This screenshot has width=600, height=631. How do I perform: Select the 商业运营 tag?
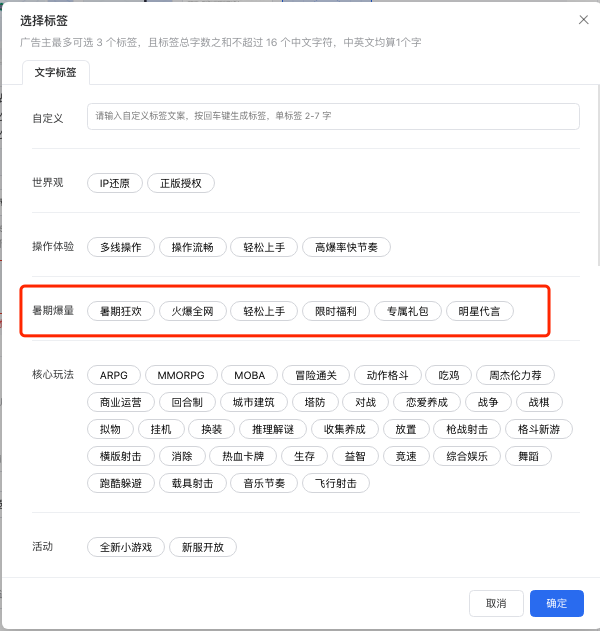tap(121, 402)
